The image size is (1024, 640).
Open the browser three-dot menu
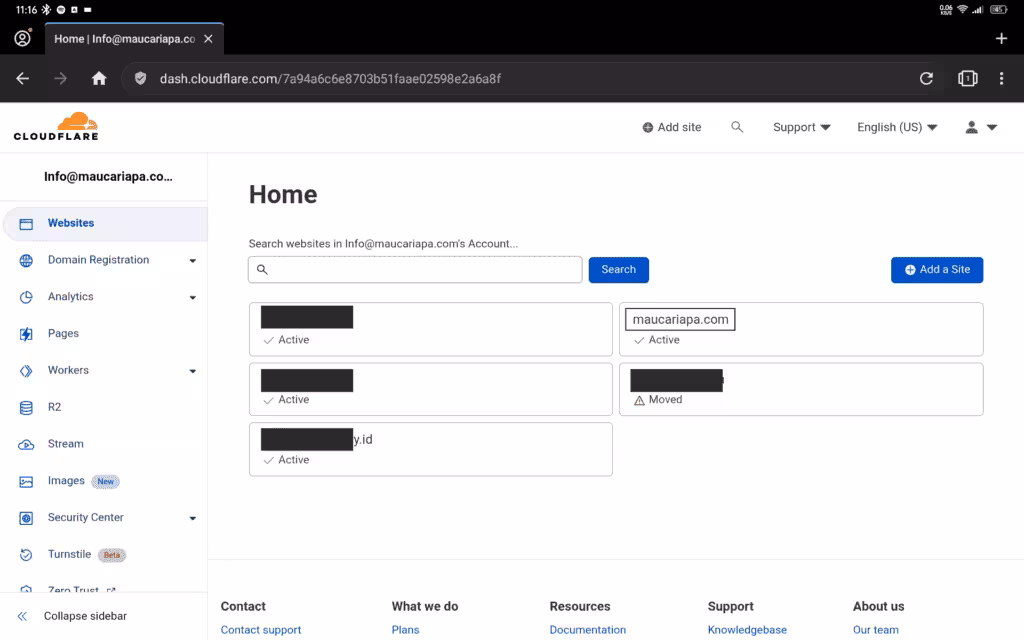1001,79
